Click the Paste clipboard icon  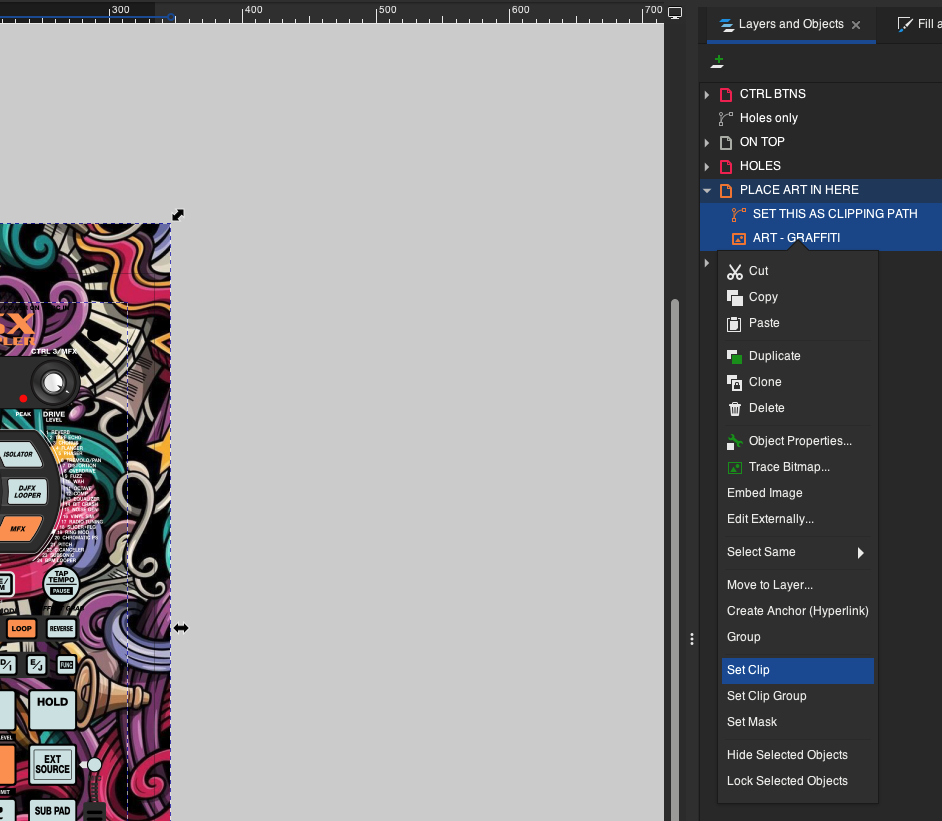click(735, 323)
